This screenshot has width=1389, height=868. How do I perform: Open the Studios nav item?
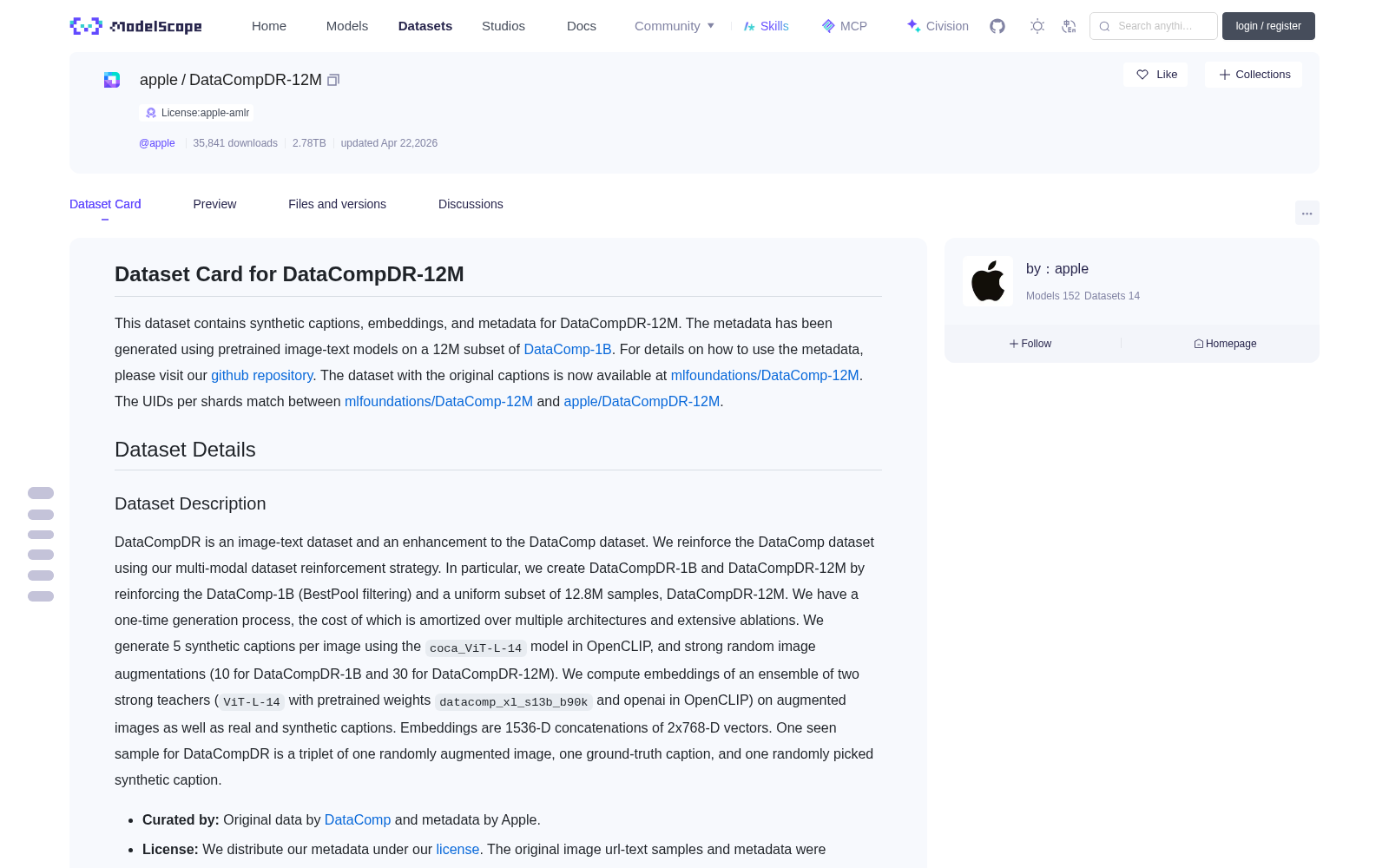(504, 26)
